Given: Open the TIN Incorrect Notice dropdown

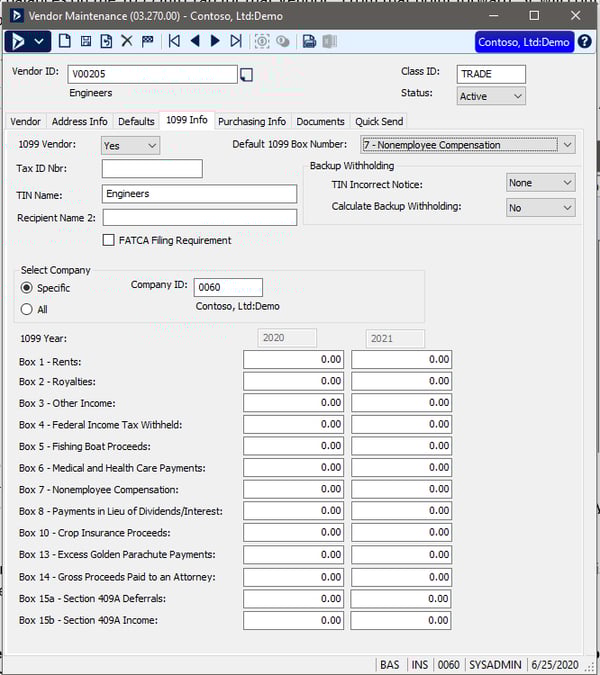Looking at the screenshot, I should pos(541,183).
